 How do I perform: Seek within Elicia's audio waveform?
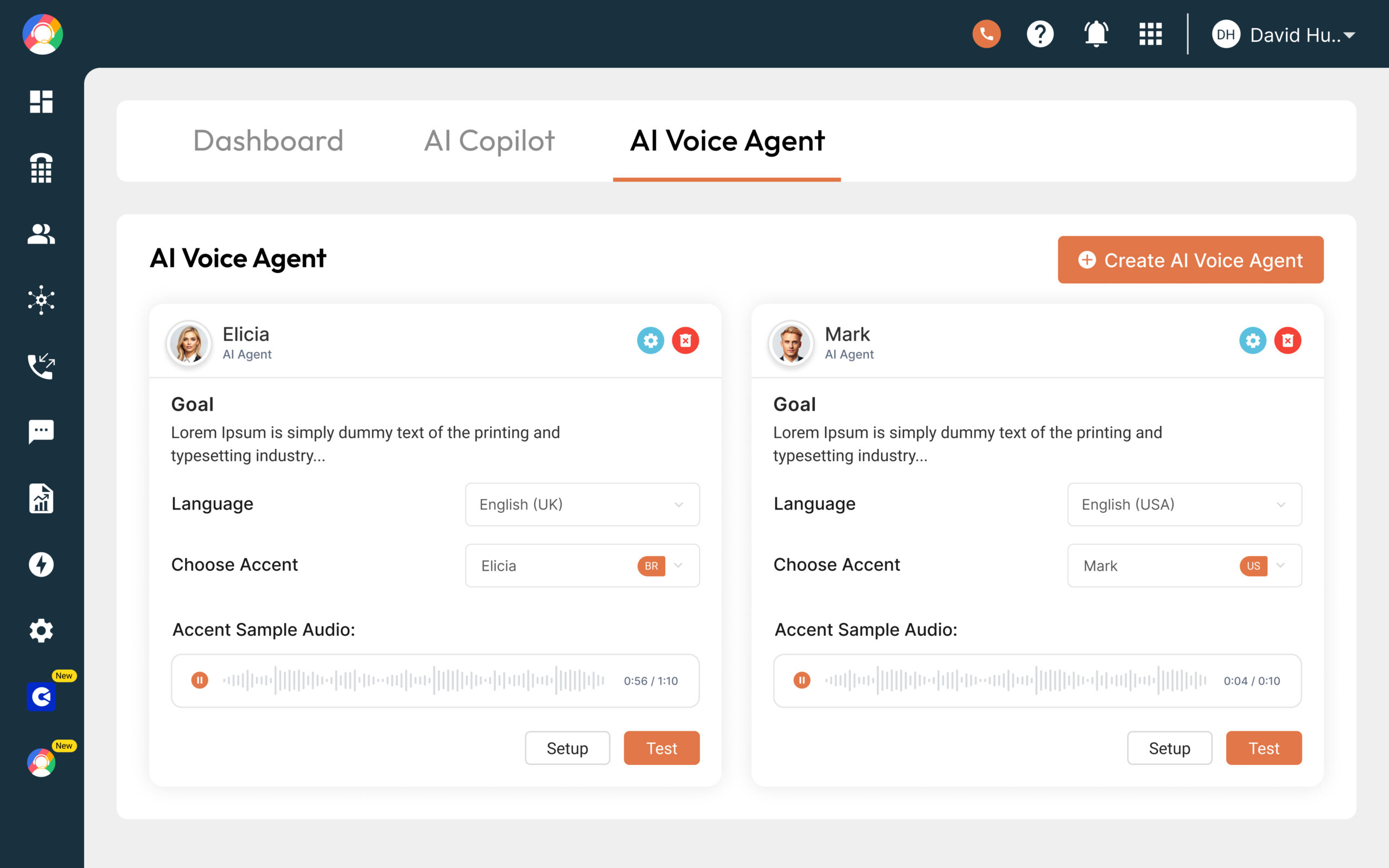pyautogui.click(x=413, y=680)
